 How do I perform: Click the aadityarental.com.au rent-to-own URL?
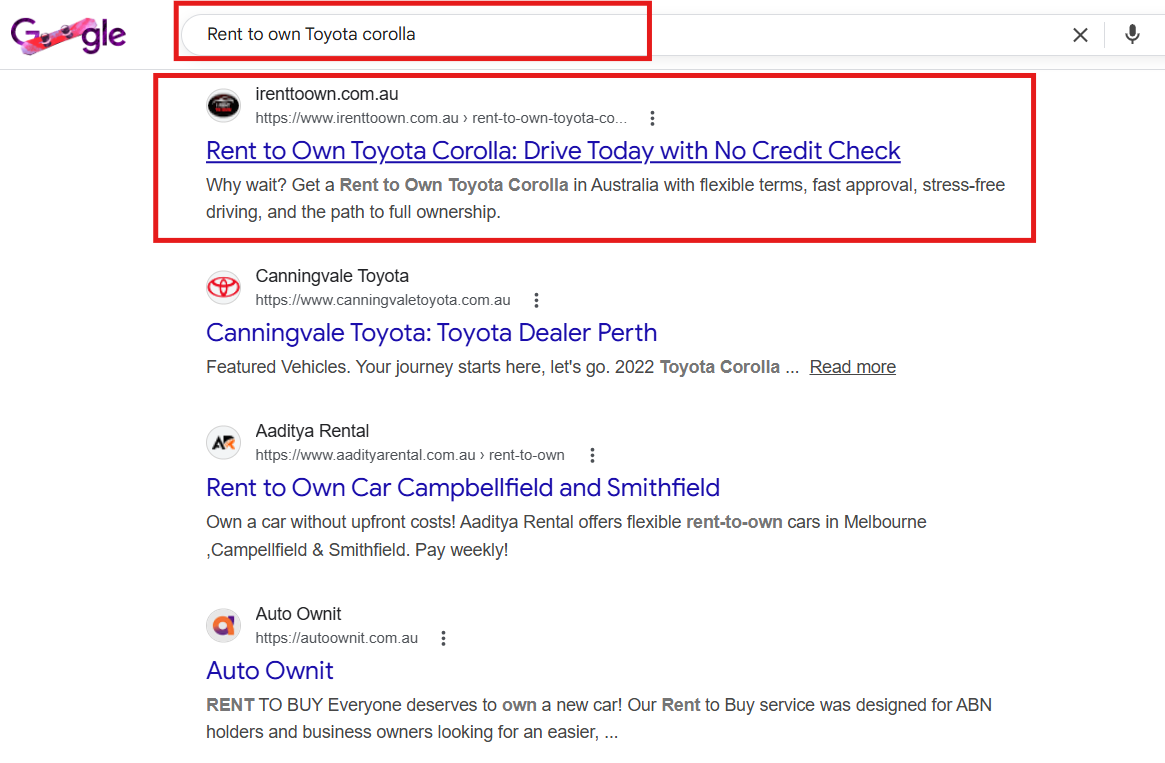(x=410, y=455)
